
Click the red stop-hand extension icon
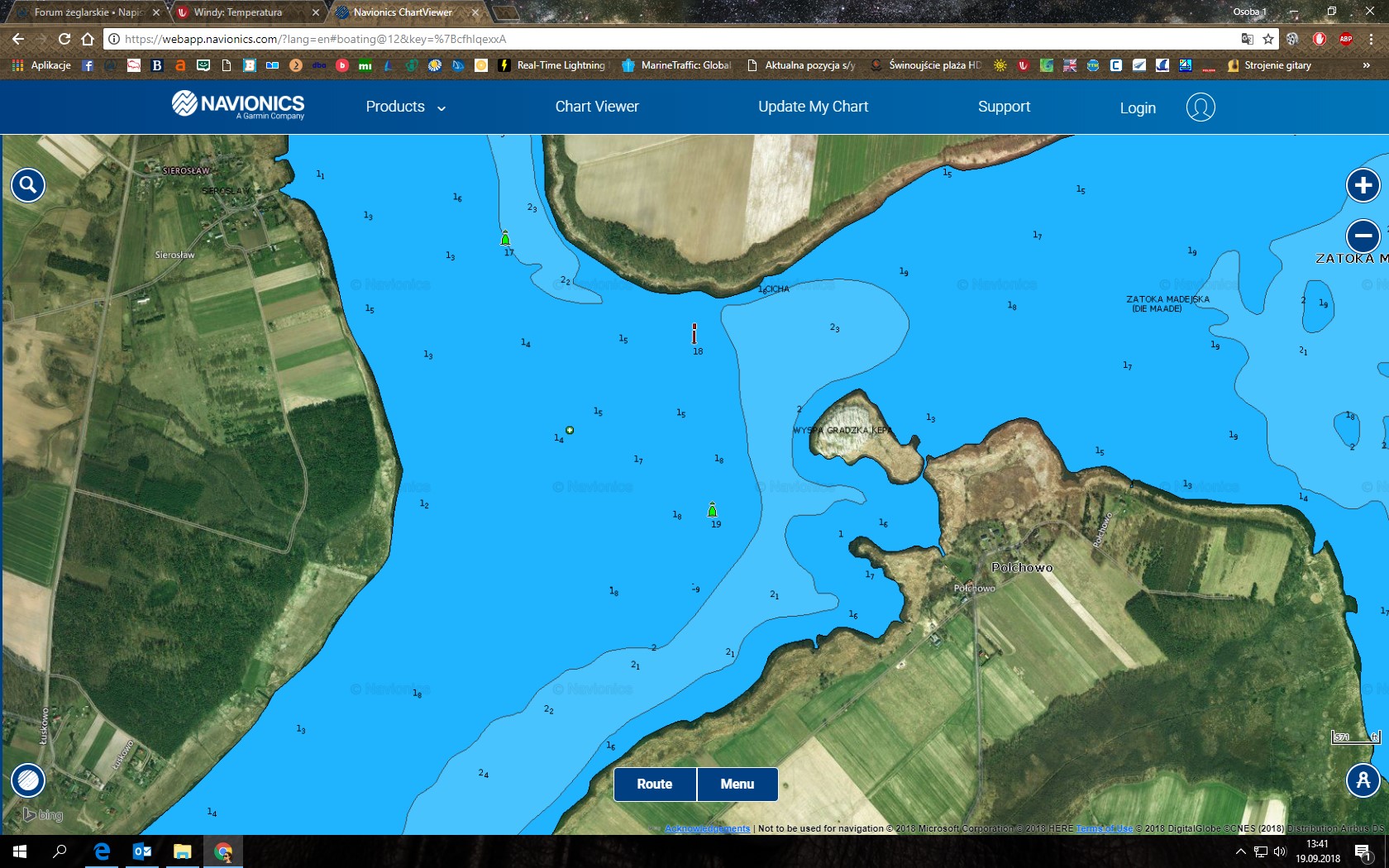click(1320, 39)
